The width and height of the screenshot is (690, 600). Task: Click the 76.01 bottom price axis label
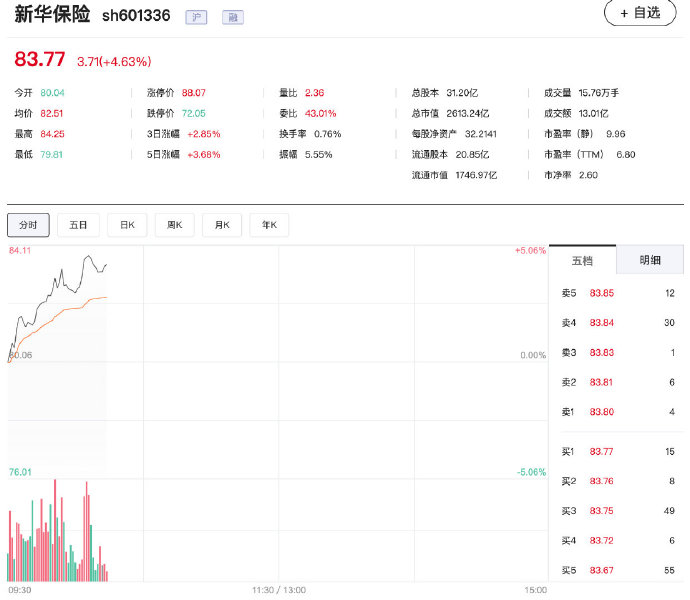(20, 472)
